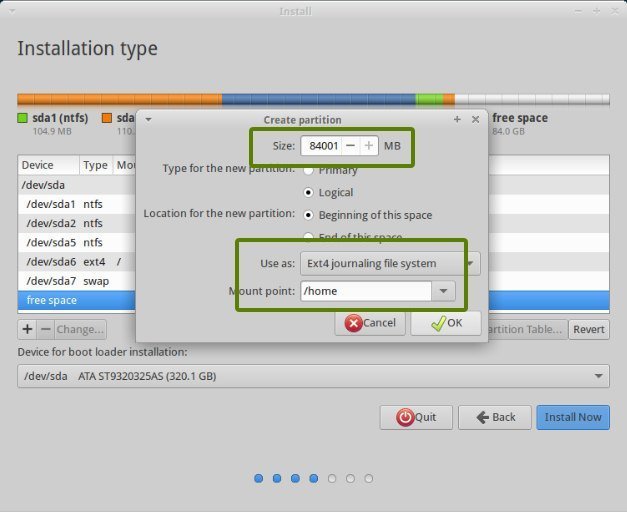
Task: Click the white free space bar segment
Action: click(532, 99)
